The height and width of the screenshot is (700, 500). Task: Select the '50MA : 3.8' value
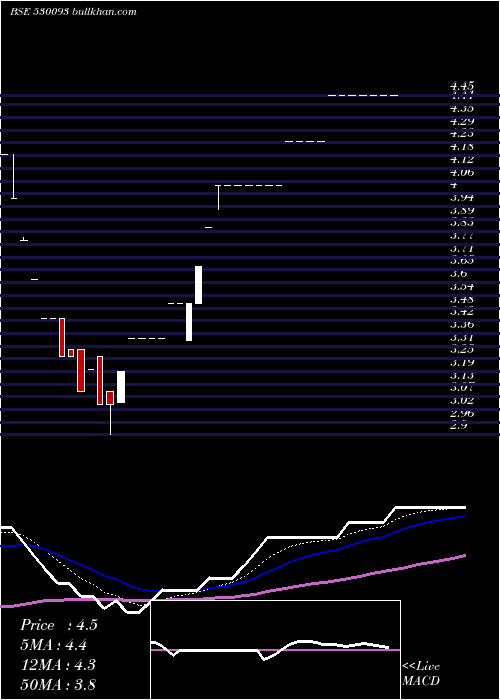click(x=58, y=684)
